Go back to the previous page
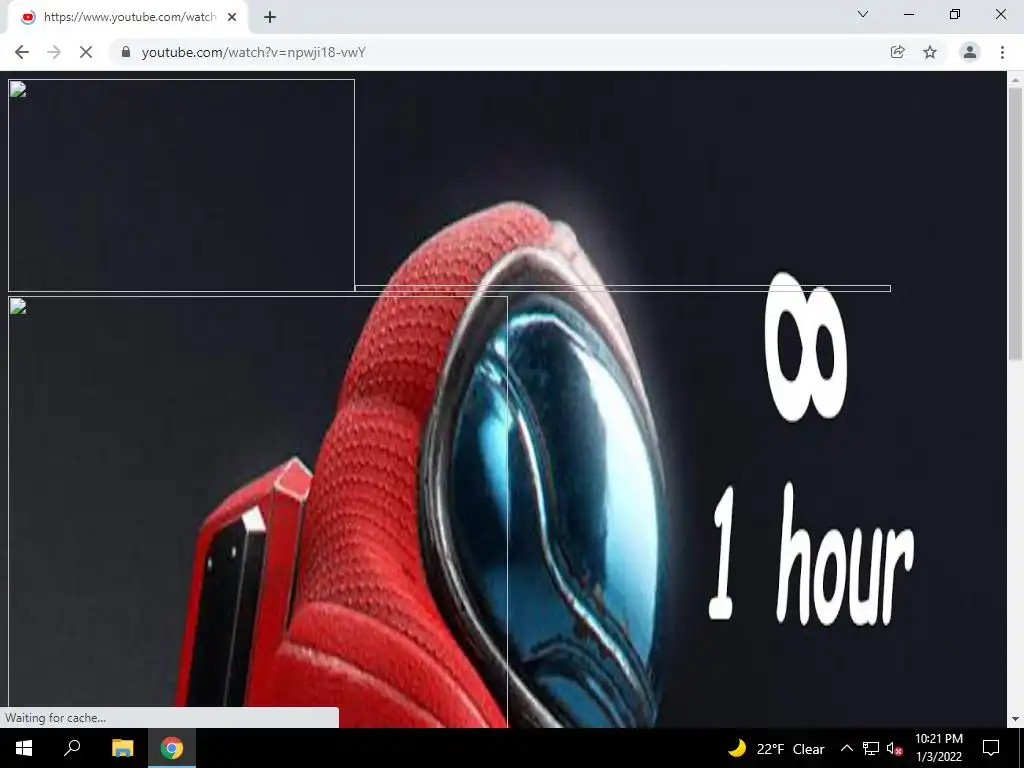Viewport: 1024px width, 768px height. (x=22, y=52)
